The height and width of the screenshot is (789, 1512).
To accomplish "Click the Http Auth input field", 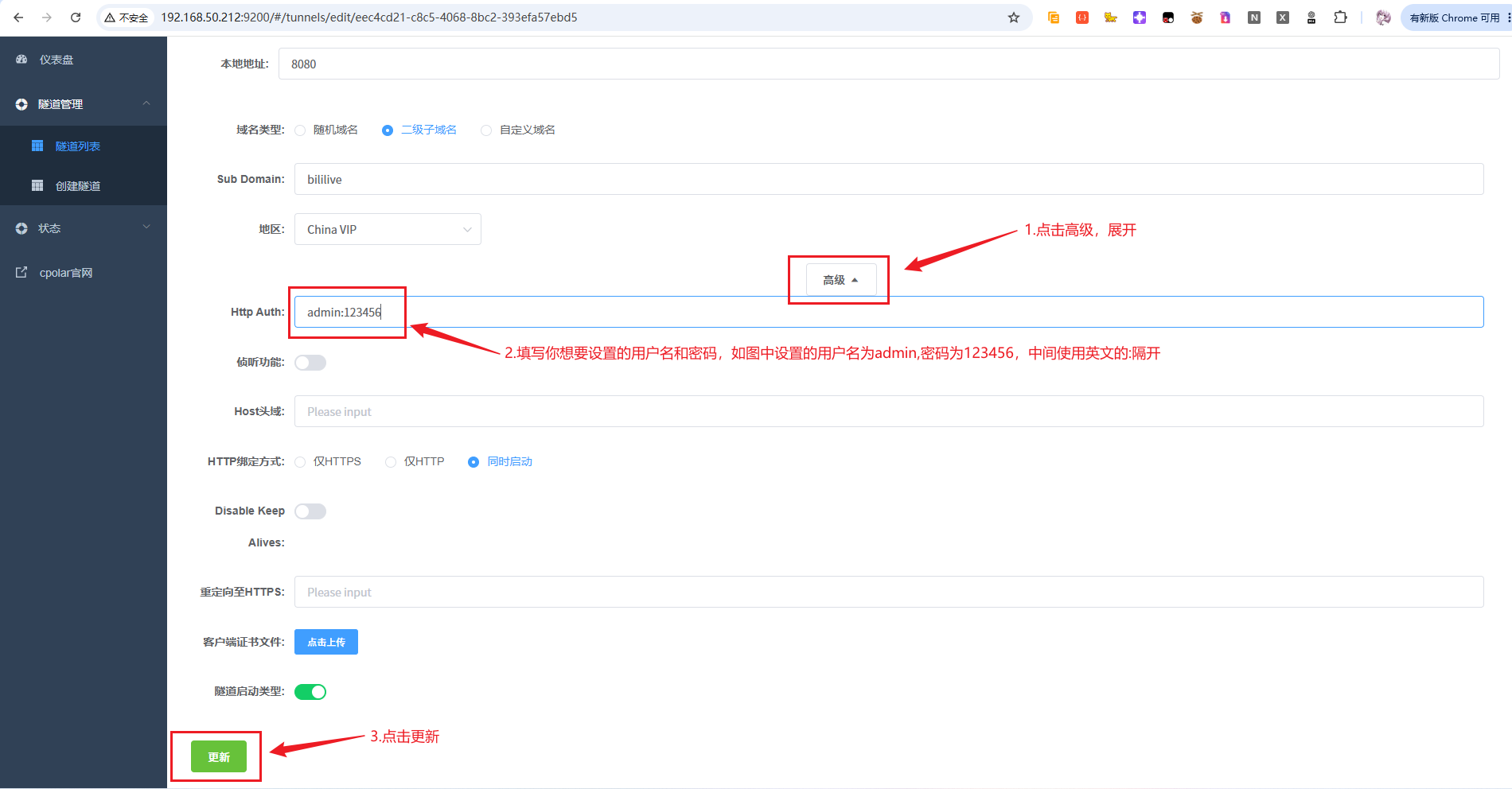I will click(889, 312).
